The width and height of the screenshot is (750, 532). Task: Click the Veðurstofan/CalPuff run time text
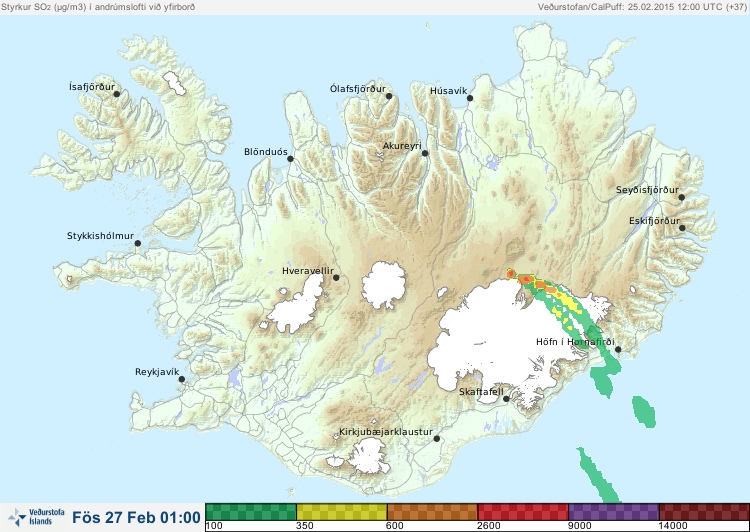(642, 7)
